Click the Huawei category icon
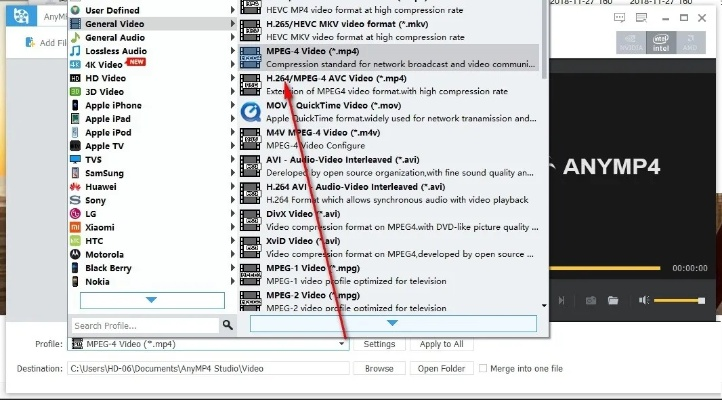This screenshot has width=722, height=400. 74,186
